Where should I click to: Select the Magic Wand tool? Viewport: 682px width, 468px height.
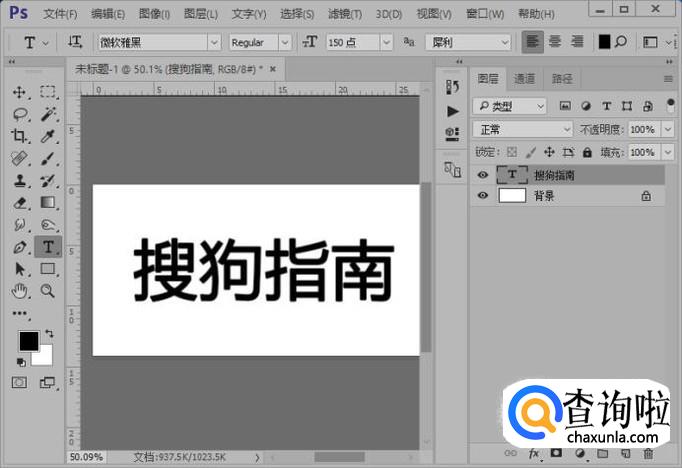tap(48, 114)
